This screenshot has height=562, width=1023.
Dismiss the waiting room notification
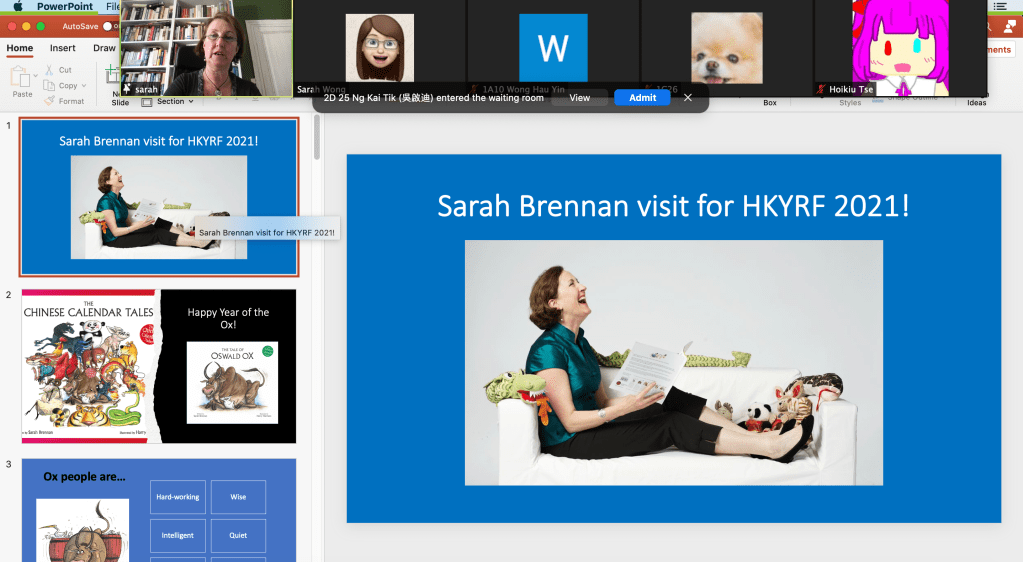(688, 98)
